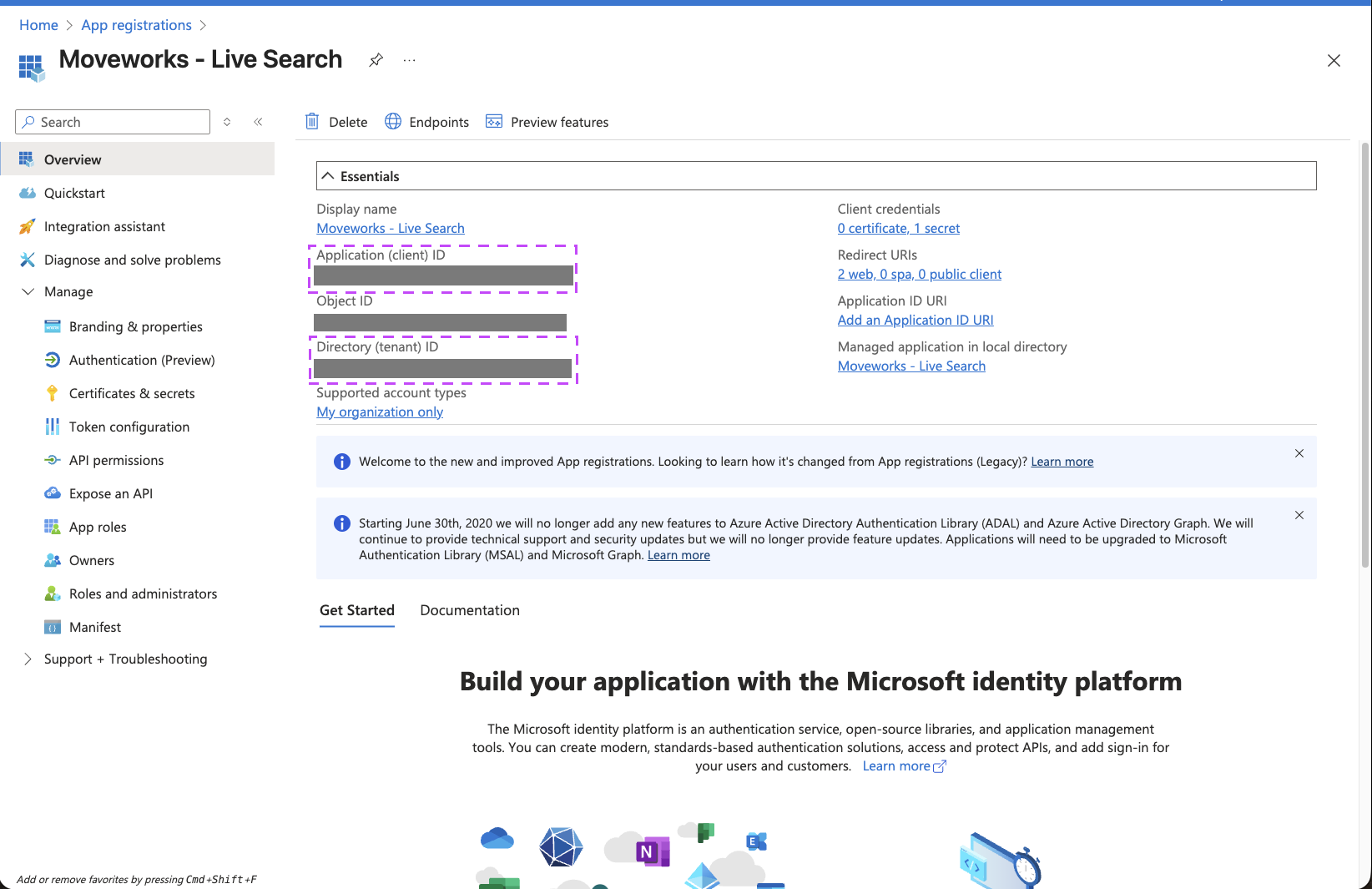Open managed application Moveworks - Live Search link
The height and width of the screenshot is (889, 1372).
click(911, 366)
